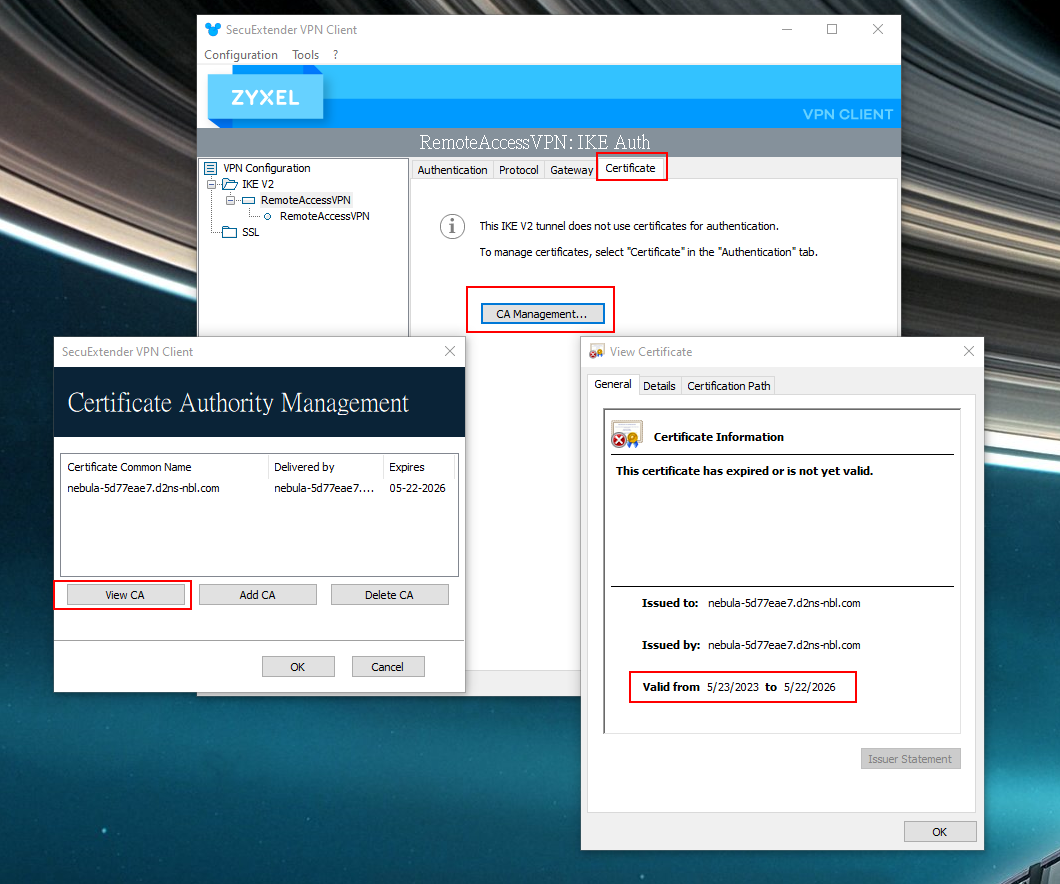Click the 5/22/2026 valid to date
This screenshot has height=884, width=1060.
click(x=810, y=687)
